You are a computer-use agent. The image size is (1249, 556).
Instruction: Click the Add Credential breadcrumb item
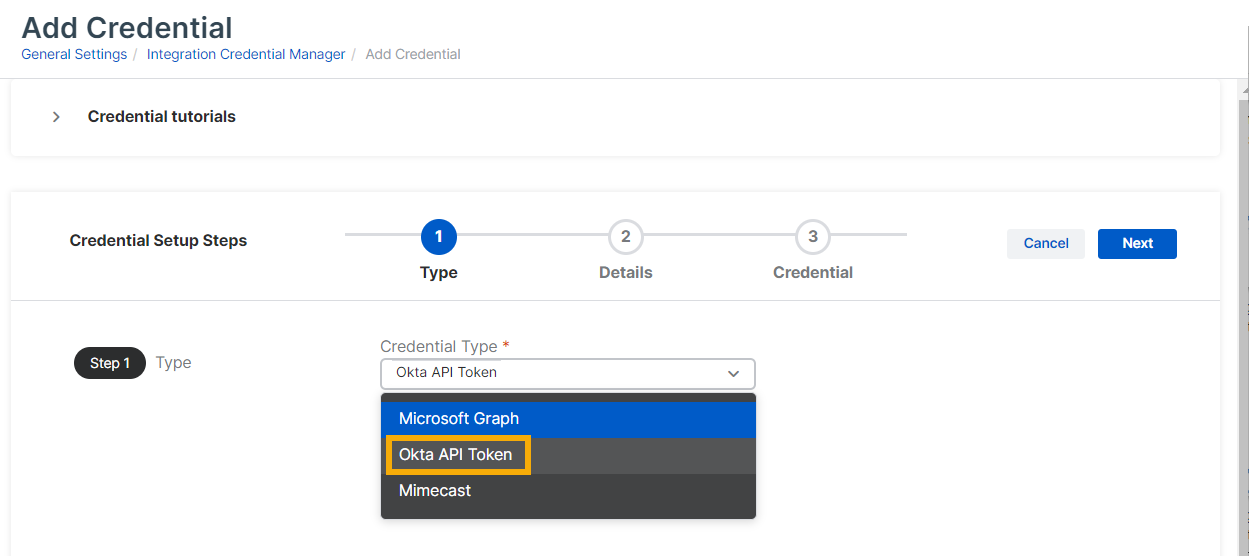413,54
